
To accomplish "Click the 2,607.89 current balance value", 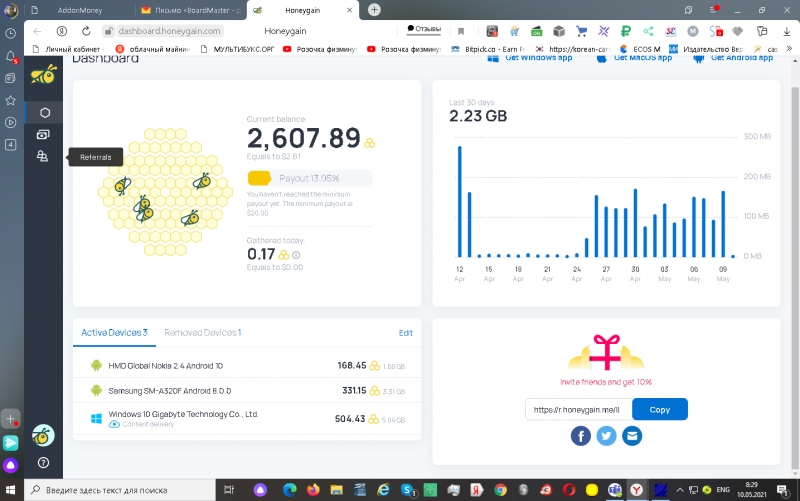I will tap(304, 138).
